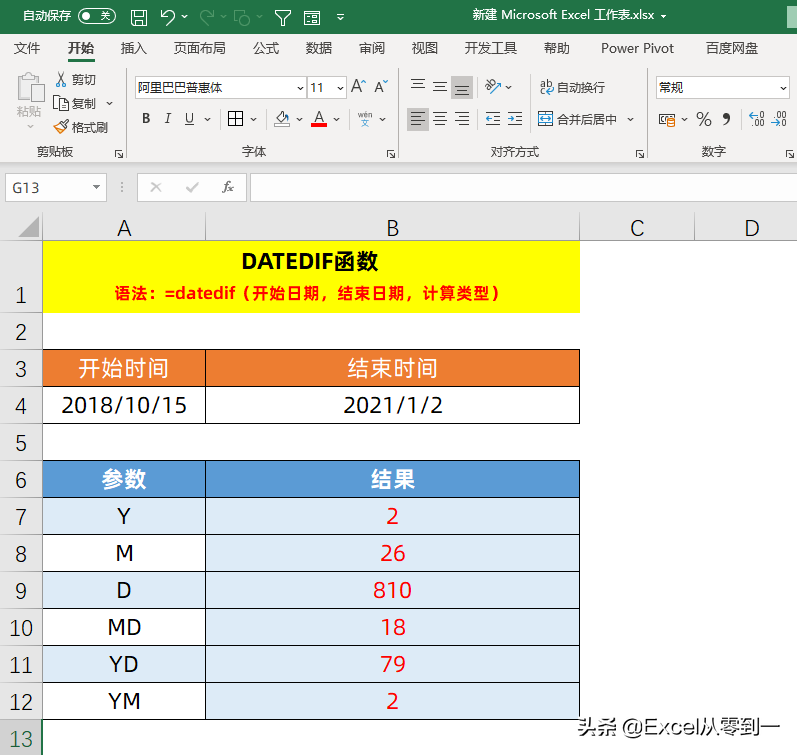Switch to the Power Pivot tab

[637, 48]
